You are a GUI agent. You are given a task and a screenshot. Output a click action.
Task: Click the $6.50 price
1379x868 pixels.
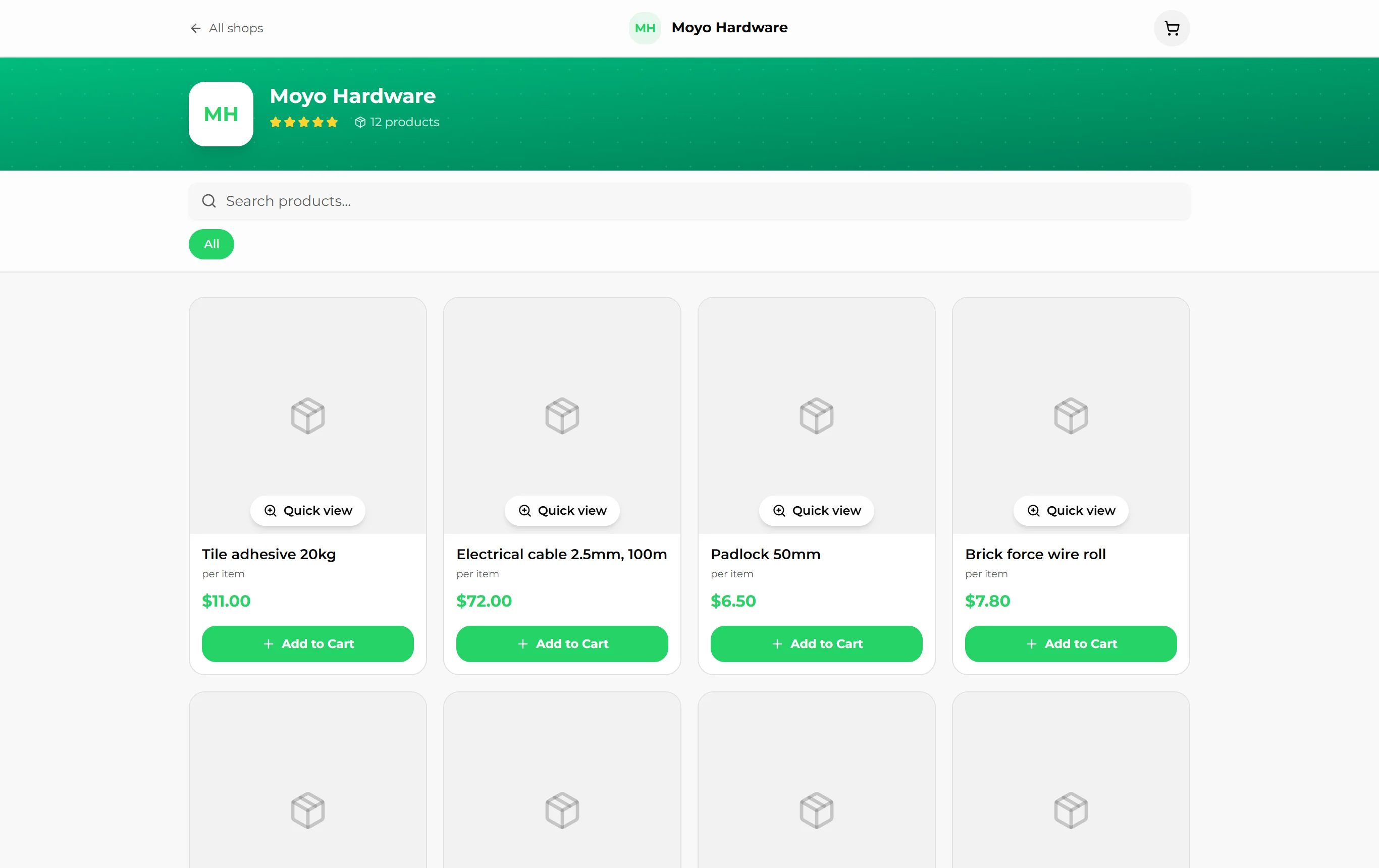pyautogui.click(x=733, y=601)
